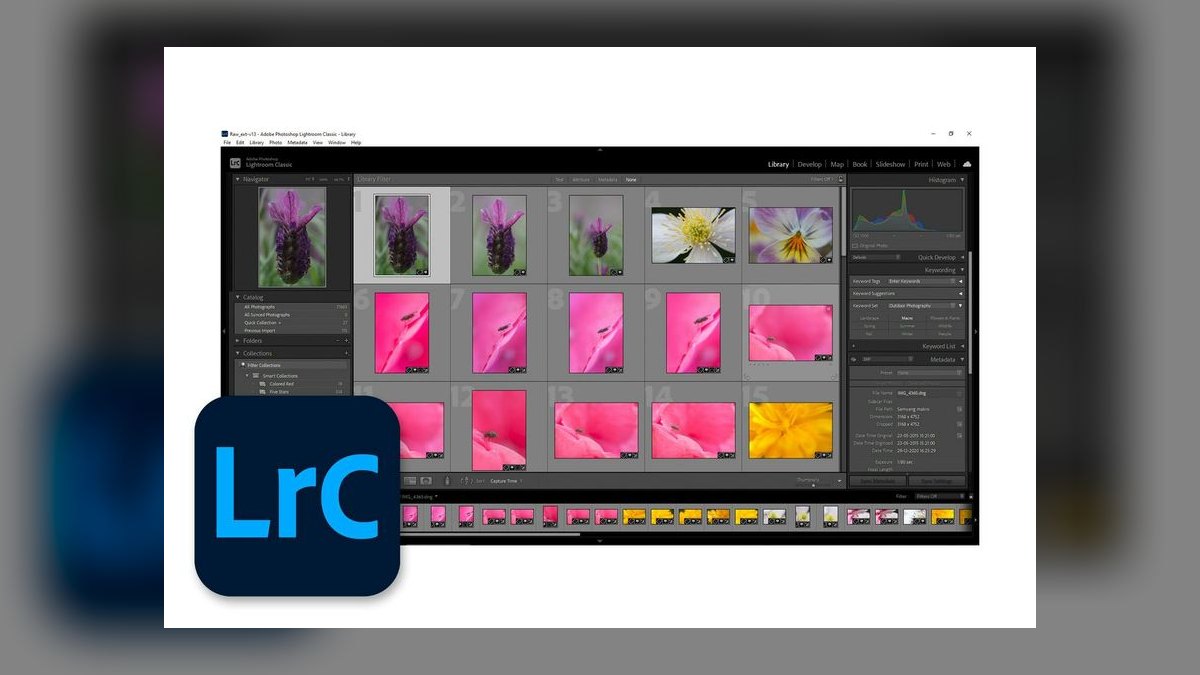Toggle the Original Photo checkbox
This screenshot has width=1200, height=675.
[855, 246]
